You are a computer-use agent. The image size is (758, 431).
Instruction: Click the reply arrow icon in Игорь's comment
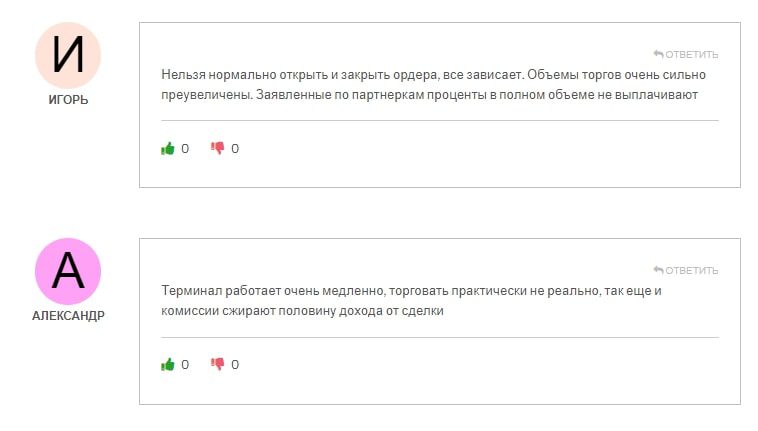(658, 54)
